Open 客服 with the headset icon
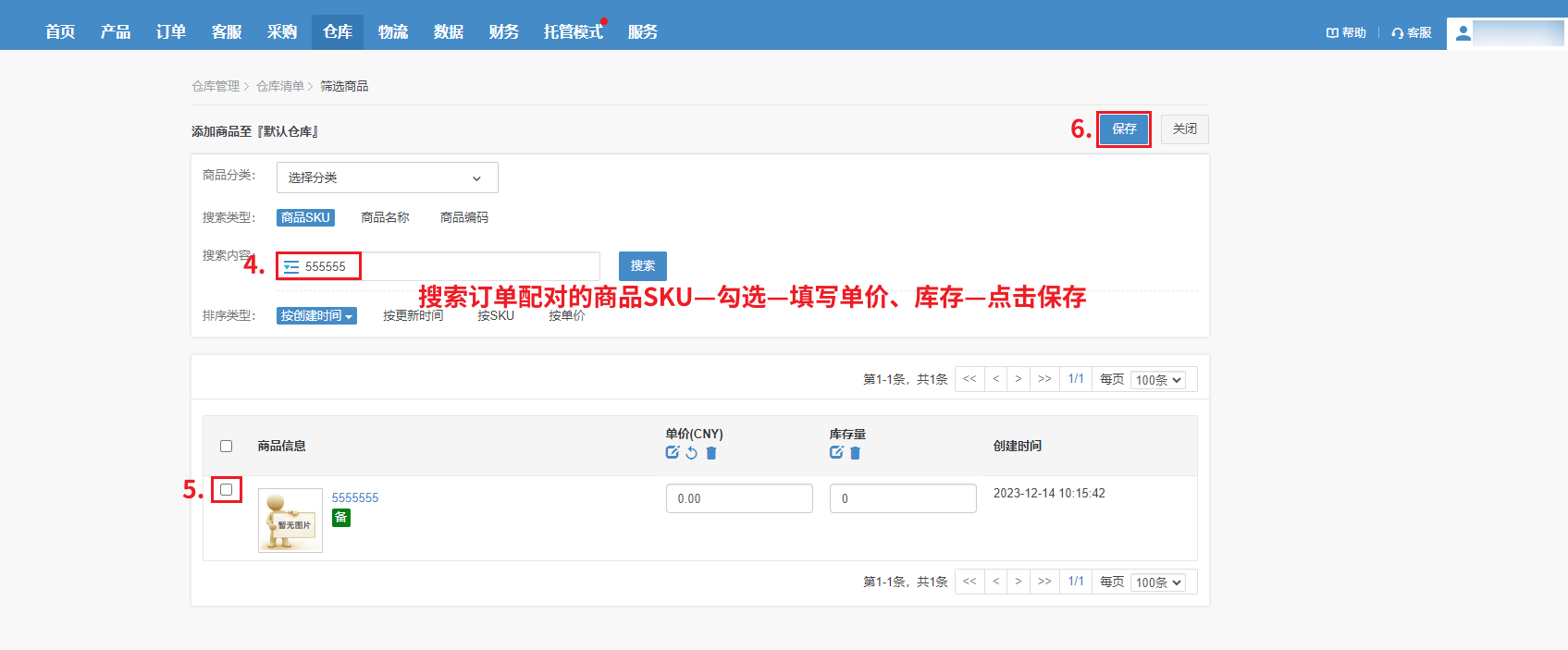Viewport: 1568px width, 650px height. click(1412, 32)
